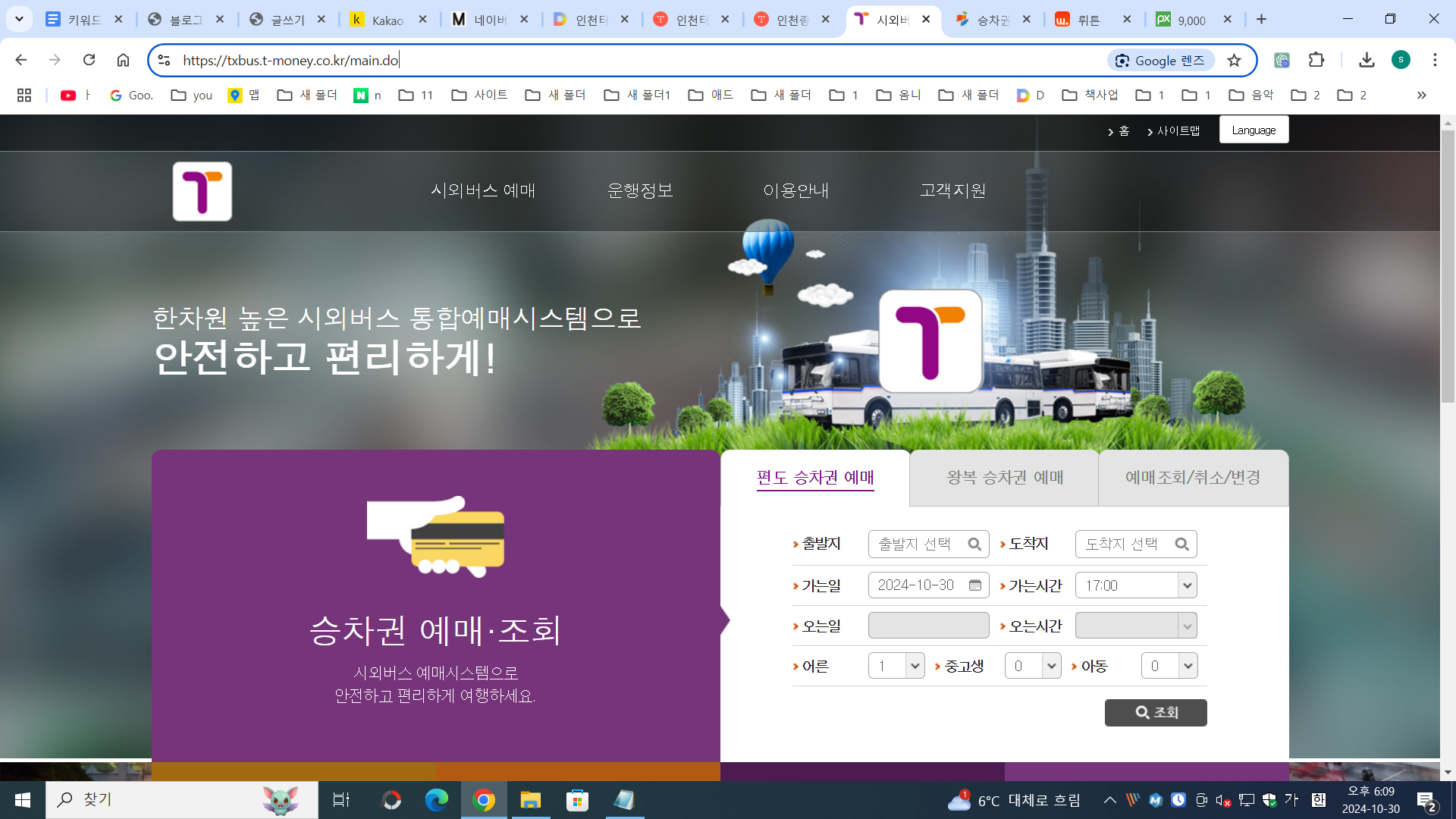Image resolution: width=1456 pixels, height=819 pixels.
Task: Click the departure search magnifier icon
Action: 974,544
